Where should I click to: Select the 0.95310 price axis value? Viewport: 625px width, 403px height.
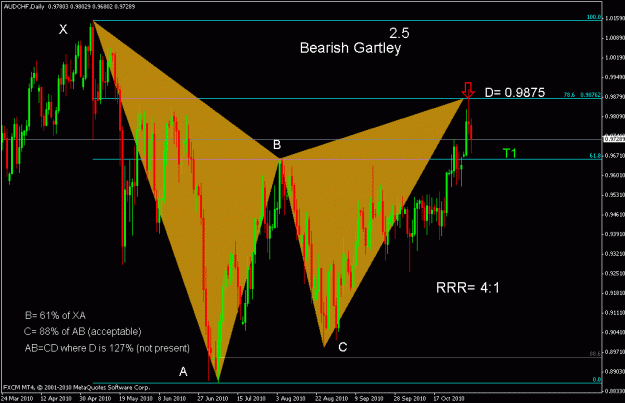(615, 195)
